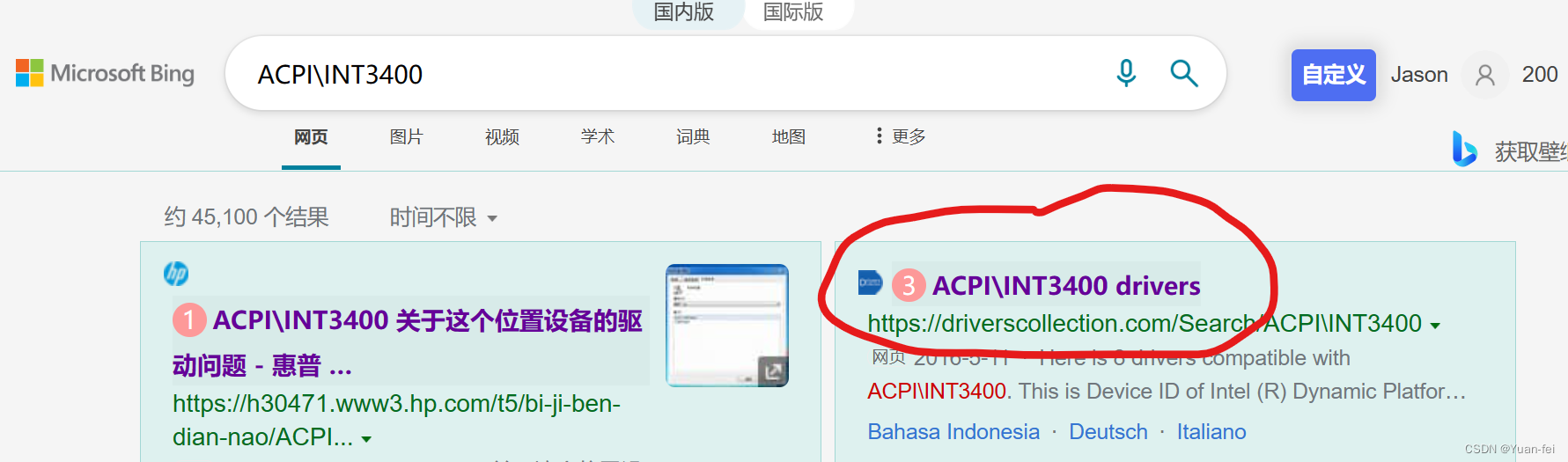This screenshot has height=462, width=1568.
Task: Open the ACPI\INT3400 drivers result
Action: pos(1066,285)
